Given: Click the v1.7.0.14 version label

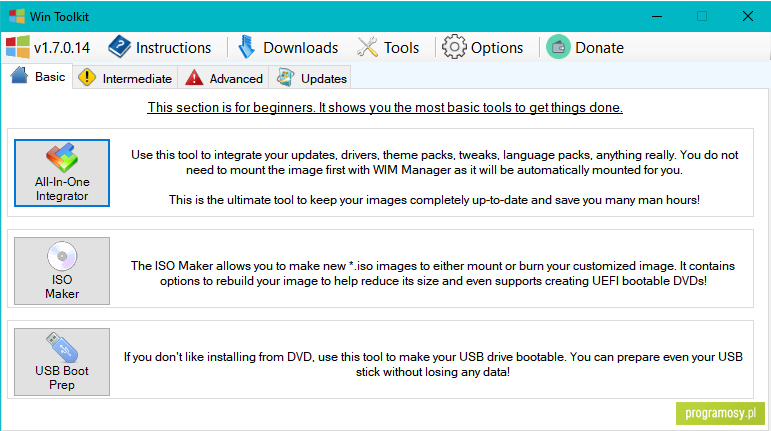Looking at the screenshot, I should pos(62,48).
